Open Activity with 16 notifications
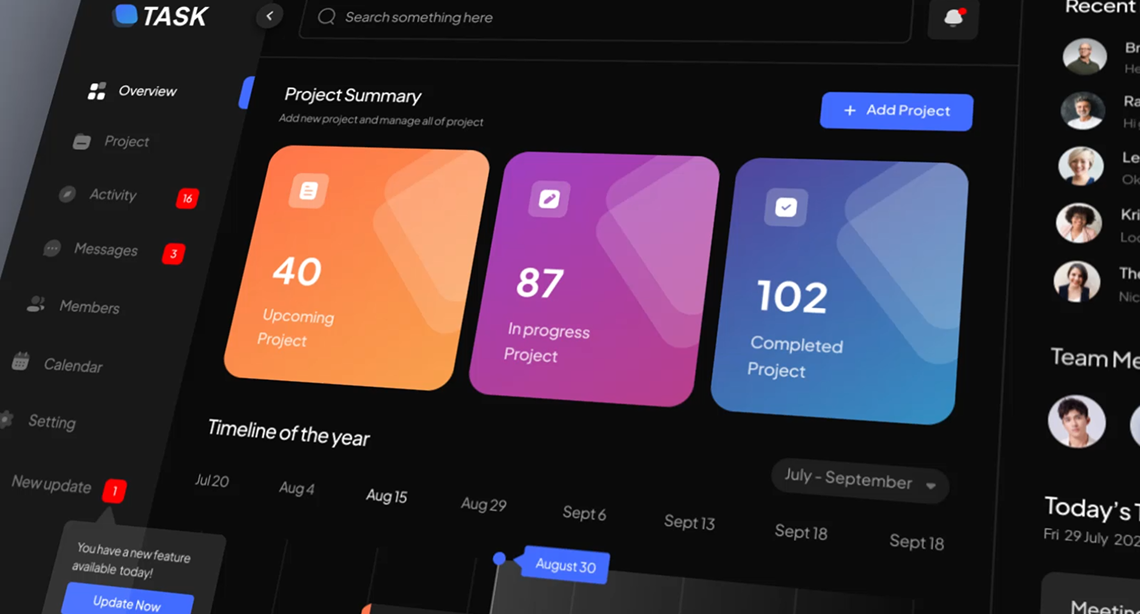Viewport: 1140px width, 614px height. coord(112,194)
